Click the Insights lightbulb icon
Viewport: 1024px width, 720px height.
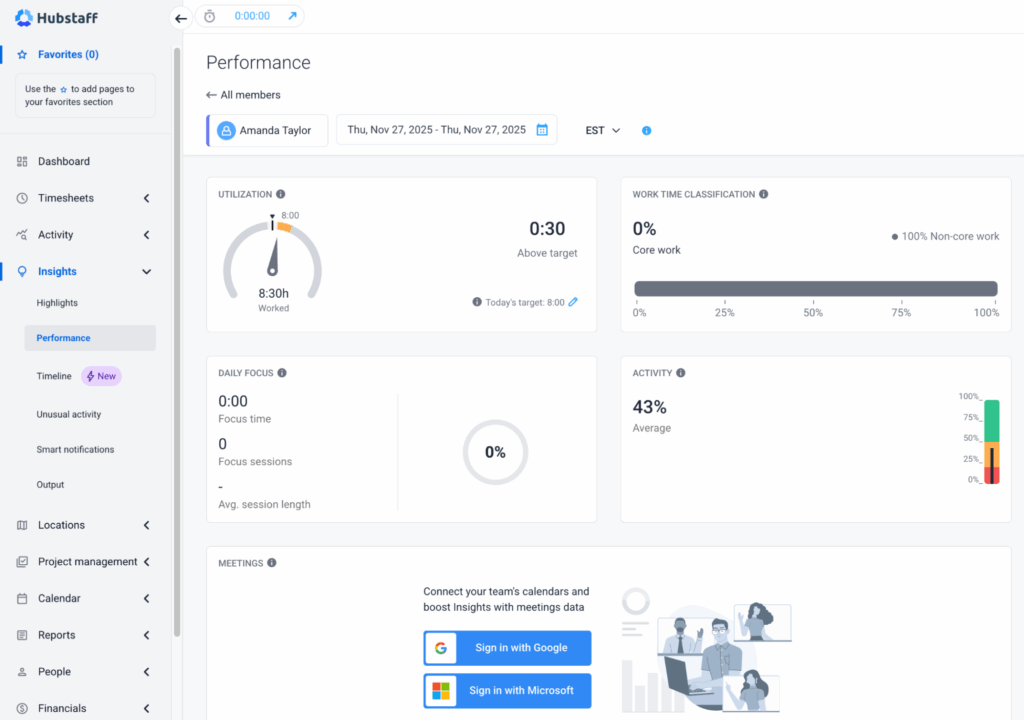(20, 271)
